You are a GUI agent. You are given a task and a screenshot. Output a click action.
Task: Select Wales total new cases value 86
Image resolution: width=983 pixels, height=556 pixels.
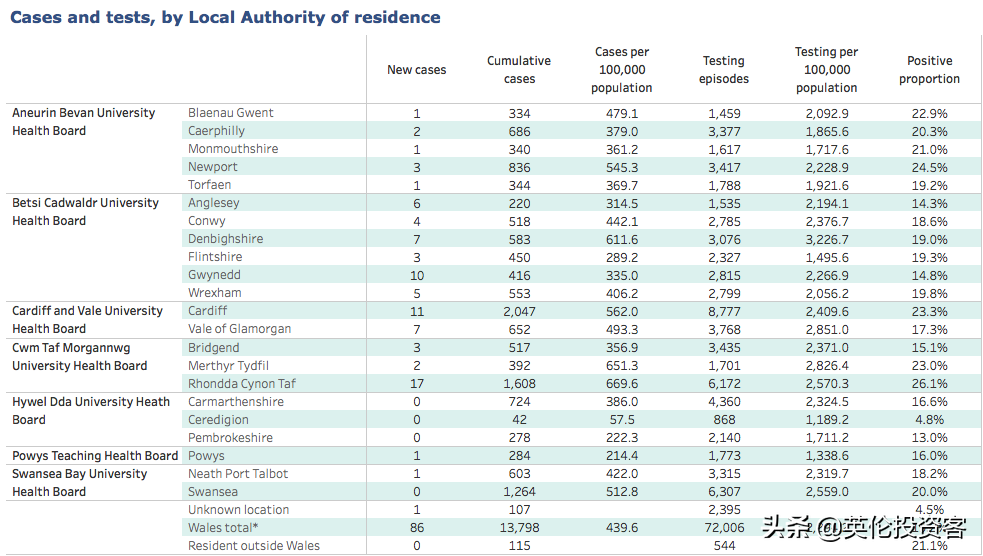(x=417, y=528)
